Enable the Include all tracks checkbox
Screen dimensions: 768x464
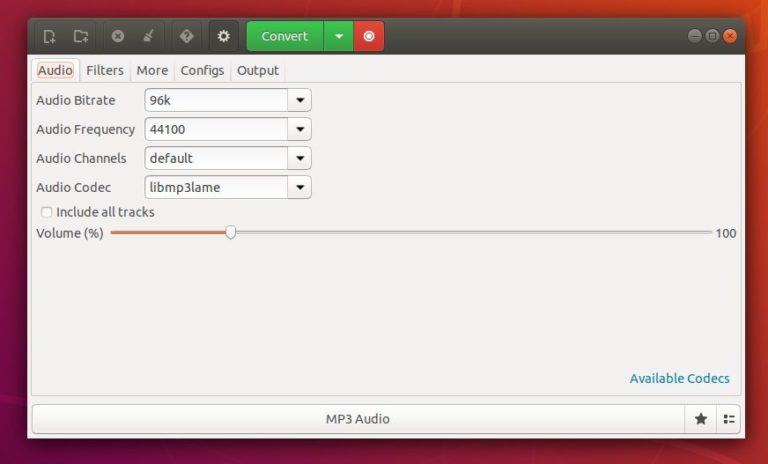(x=47, y=212)
